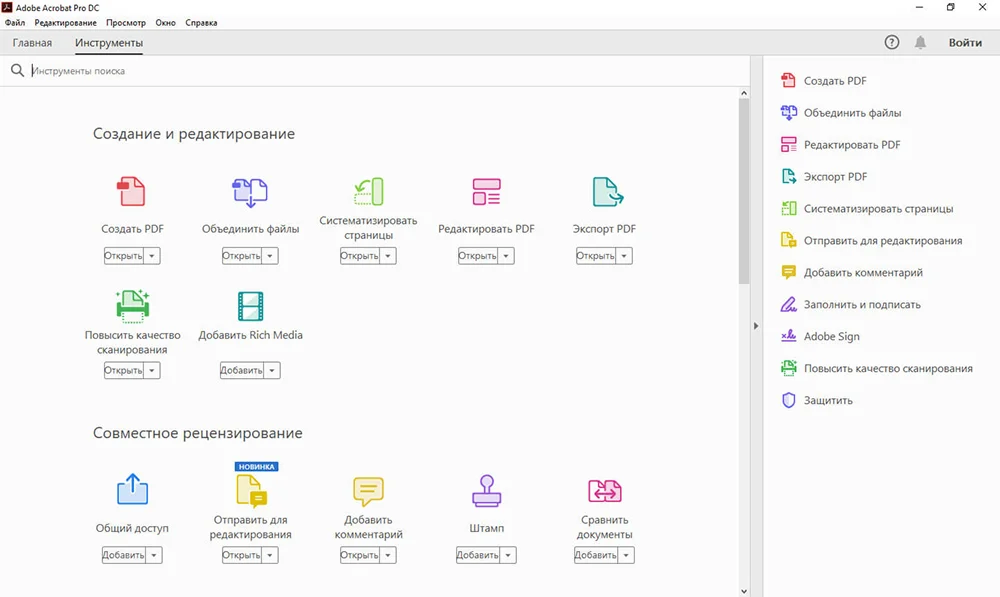Open the Редактирование menu
Screen dimensions: 1000x597
click(66, 22)
